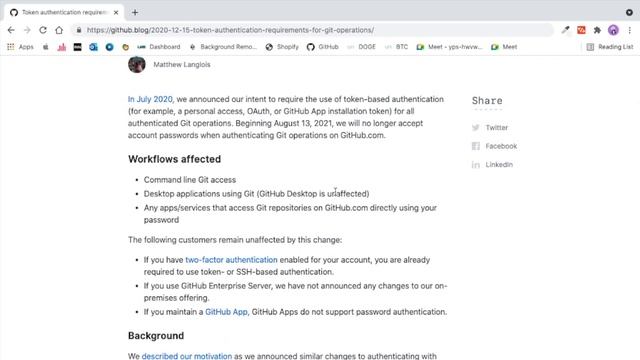
Task: Share the article on LinkedIn
Action: pyautogui.click(x=492, y=164)
